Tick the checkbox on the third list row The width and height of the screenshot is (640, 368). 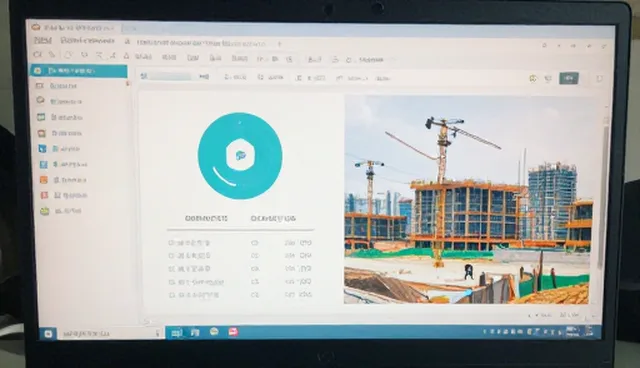171,269
